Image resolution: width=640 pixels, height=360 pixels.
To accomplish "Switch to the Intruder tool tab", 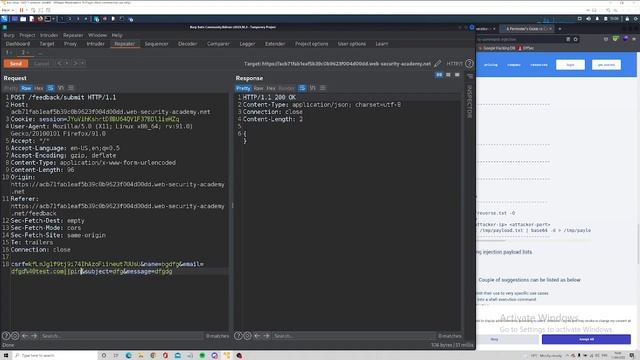I will point(96,44).
